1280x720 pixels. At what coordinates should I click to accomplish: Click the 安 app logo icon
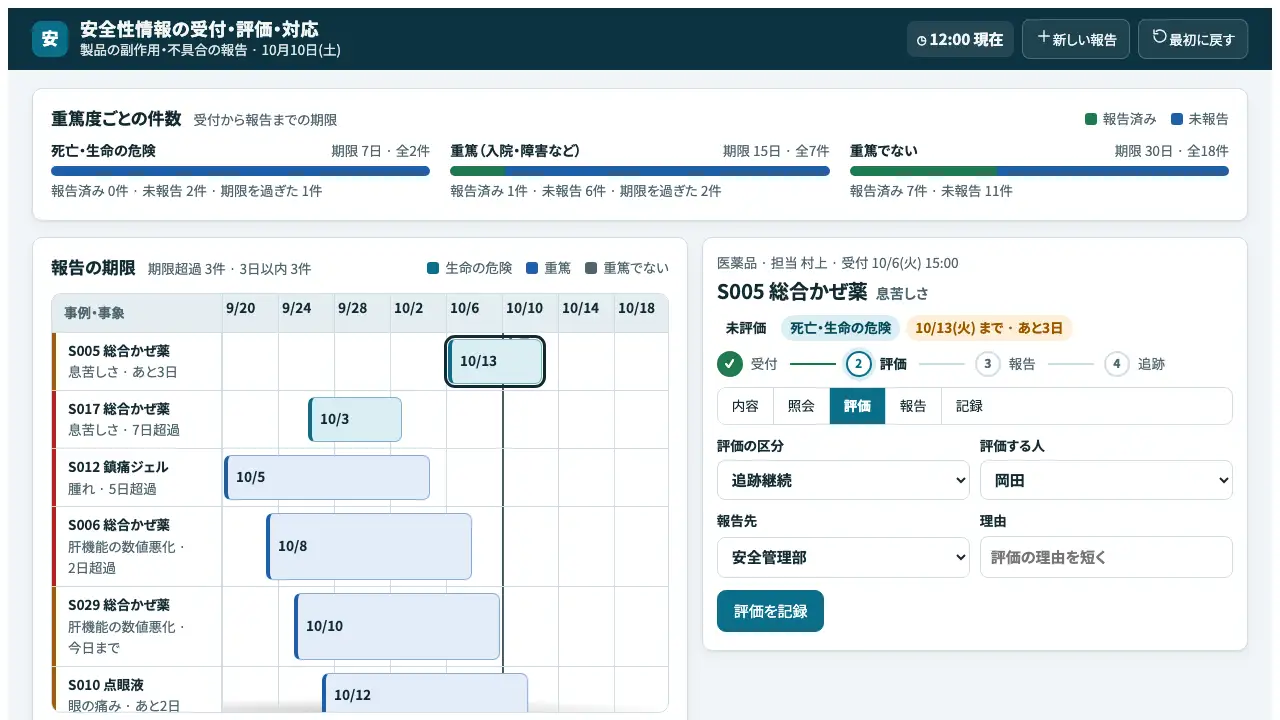pyautogui.click(x=50, y=39)
